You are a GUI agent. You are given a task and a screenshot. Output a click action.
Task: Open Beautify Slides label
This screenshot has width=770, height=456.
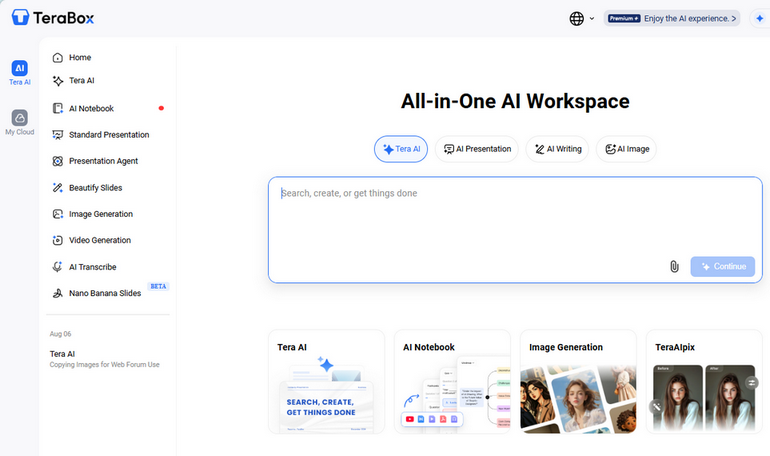click(x=96, y=188)
